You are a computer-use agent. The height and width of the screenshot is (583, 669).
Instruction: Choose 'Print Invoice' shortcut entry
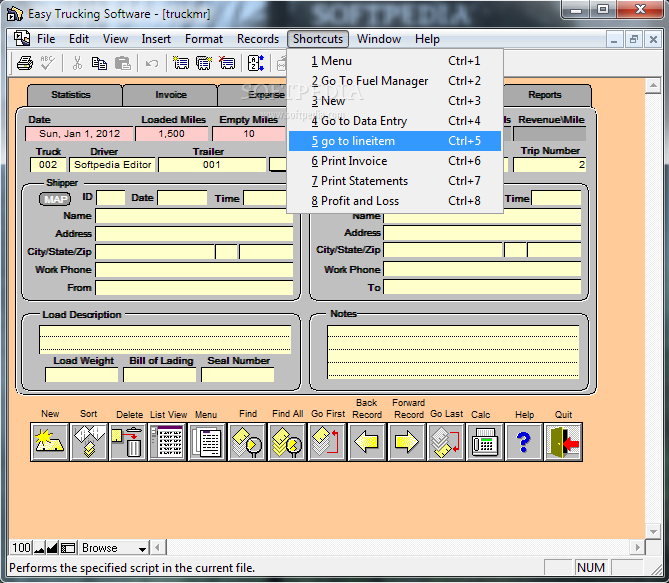(x=395, y=161)
